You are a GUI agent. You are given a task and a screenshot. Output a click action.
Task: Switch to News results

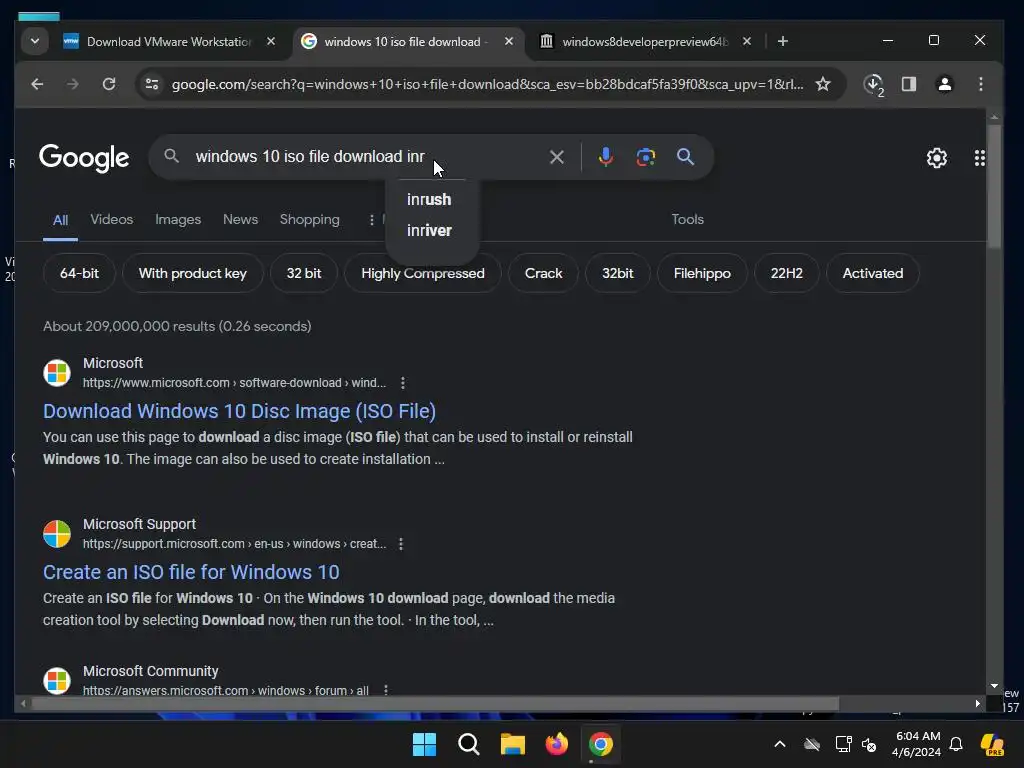coord(240,219)
